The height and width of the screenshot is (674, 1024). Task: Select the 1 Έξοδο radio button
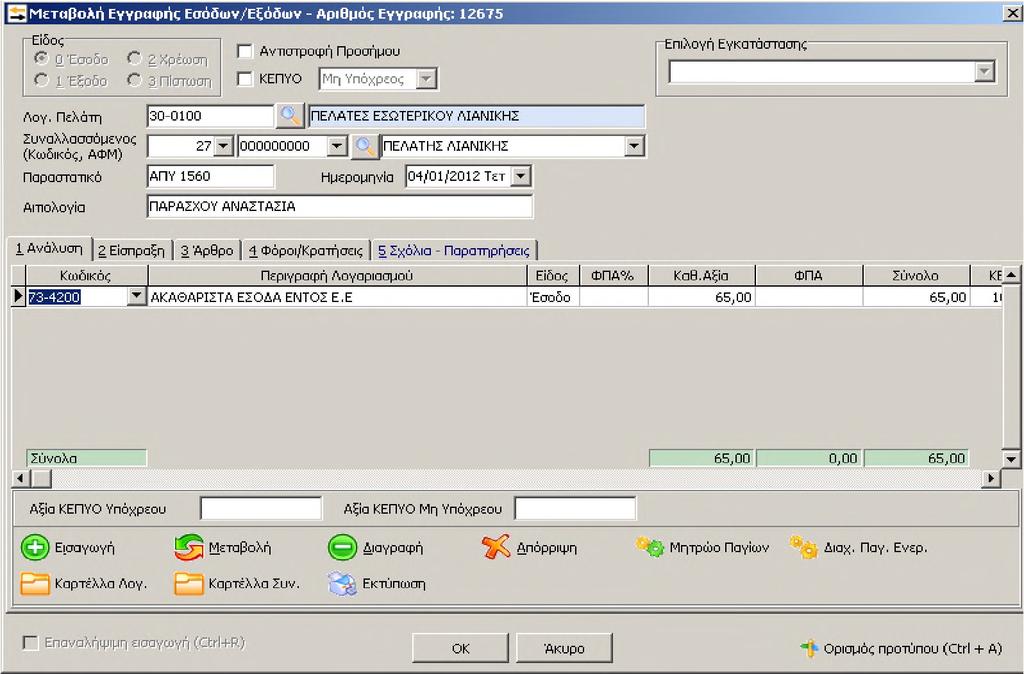tap(42, 80)
